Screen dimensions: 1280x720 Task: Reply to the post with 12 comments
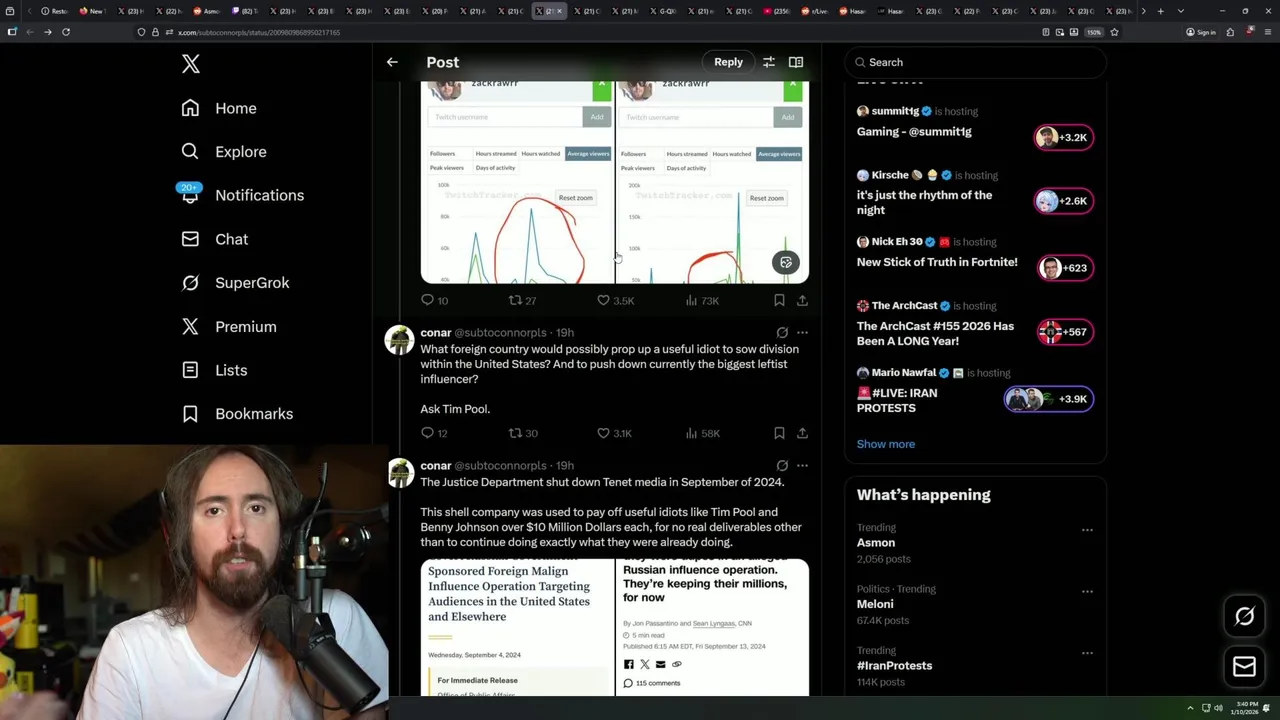tap(434, 433)
